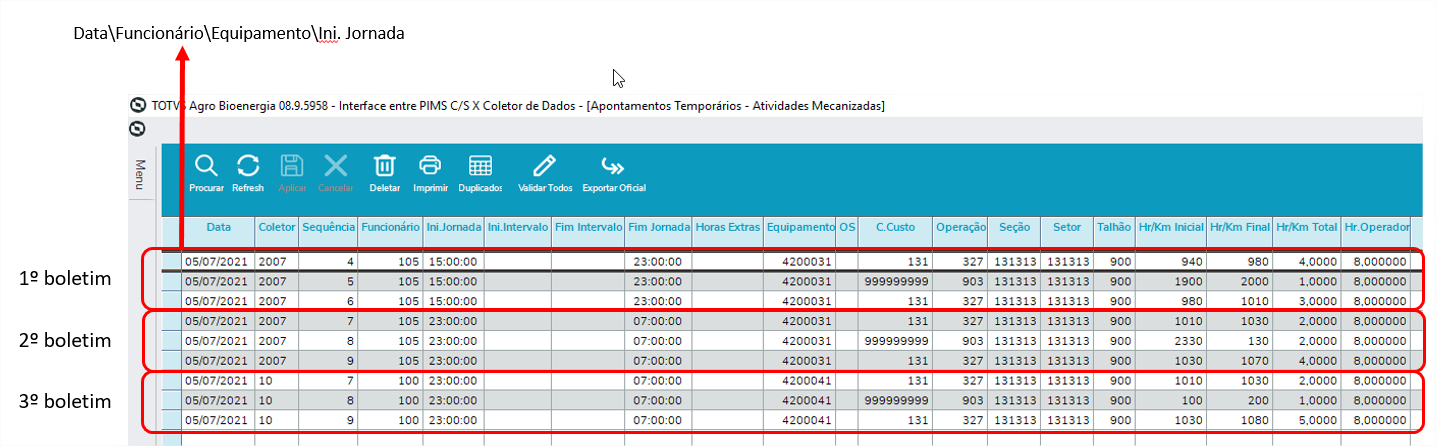Viewport: 1436px width, 446px height.
Task: Click Hr/Km Final value 200
Action: pos(1240,400)
